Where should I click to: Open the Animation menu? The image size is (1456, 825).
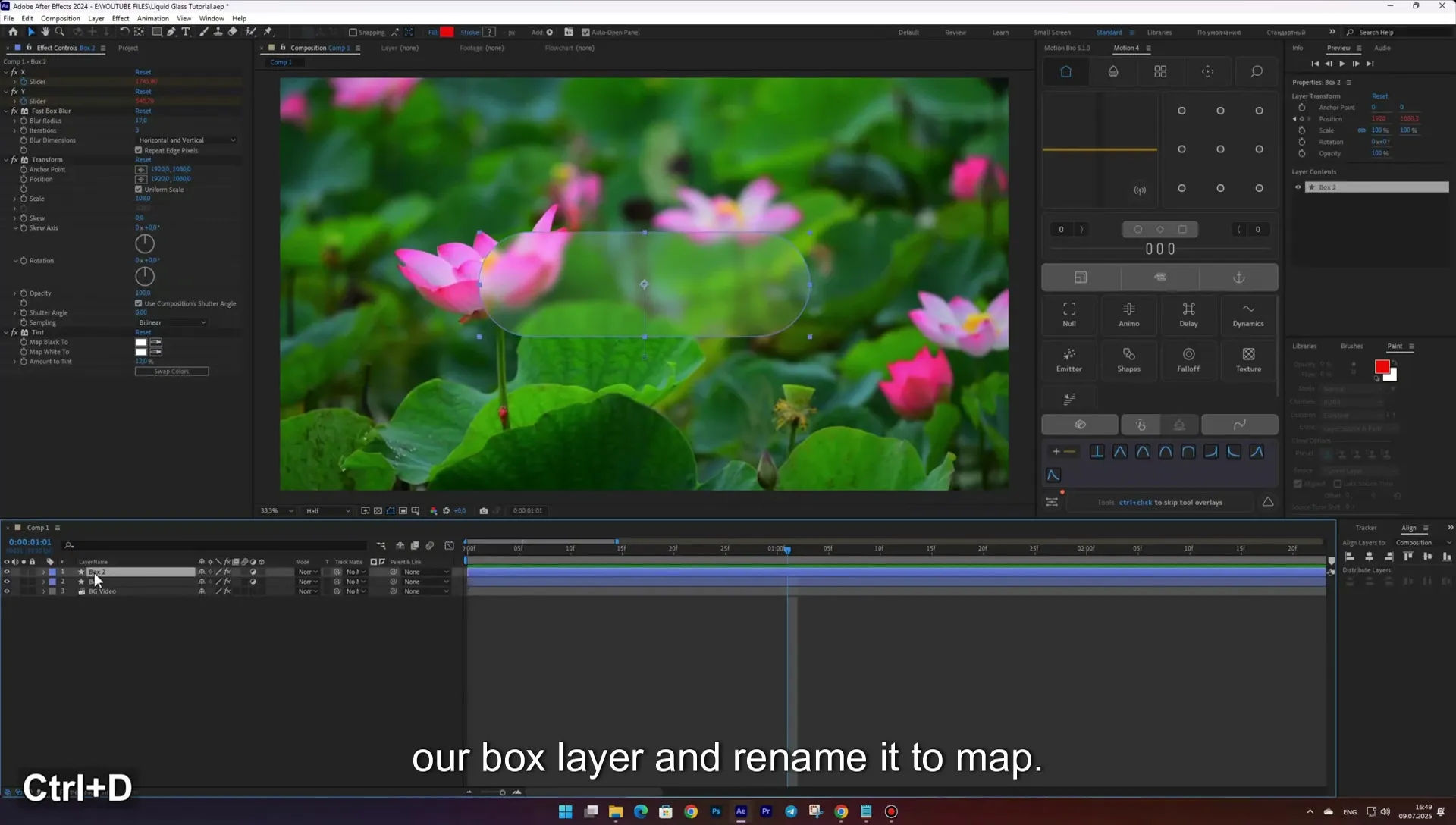[x=153, y=18]
